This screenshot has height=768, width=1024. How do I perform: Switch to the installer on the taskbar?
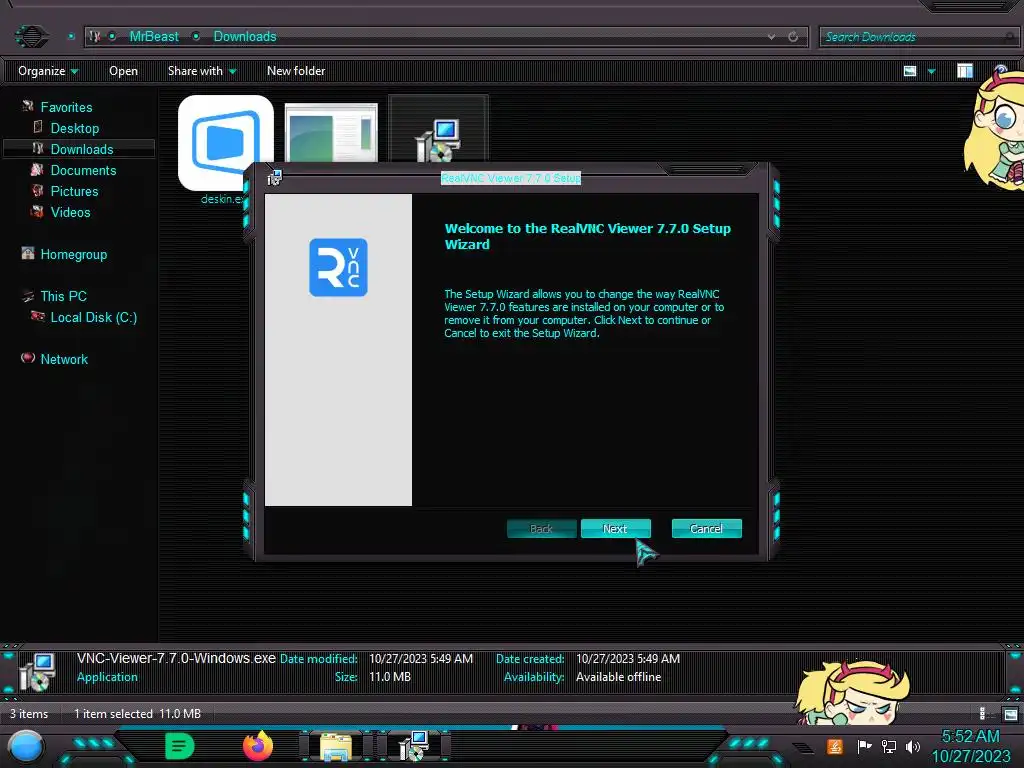[x=413, y=746]
